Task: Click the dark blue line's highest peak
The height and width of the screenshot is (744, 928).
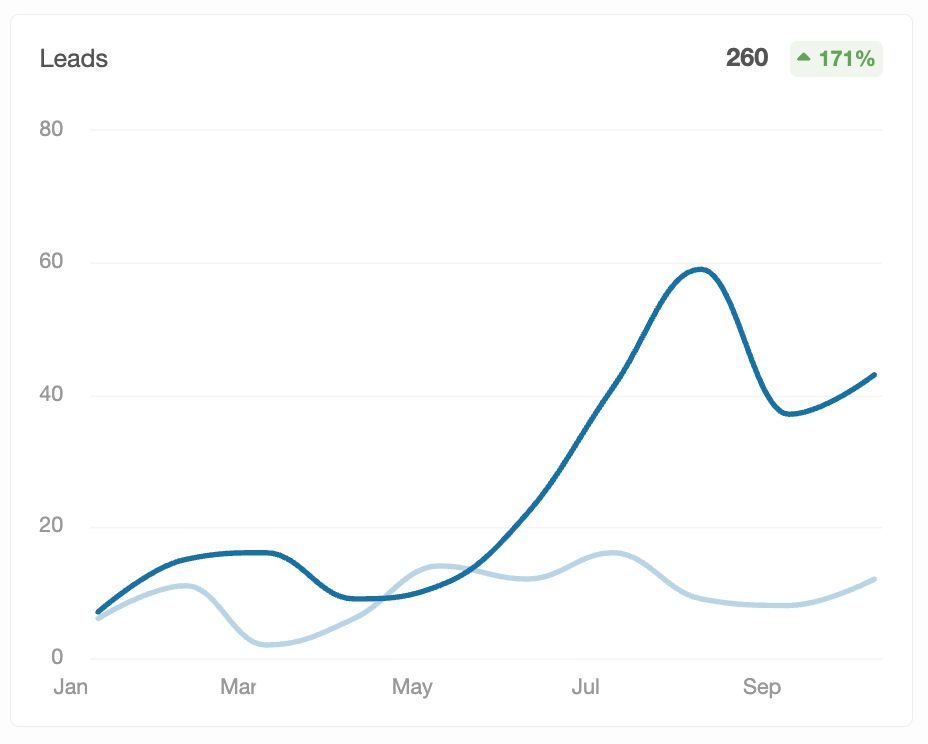Action: click(x=700, y=269)
